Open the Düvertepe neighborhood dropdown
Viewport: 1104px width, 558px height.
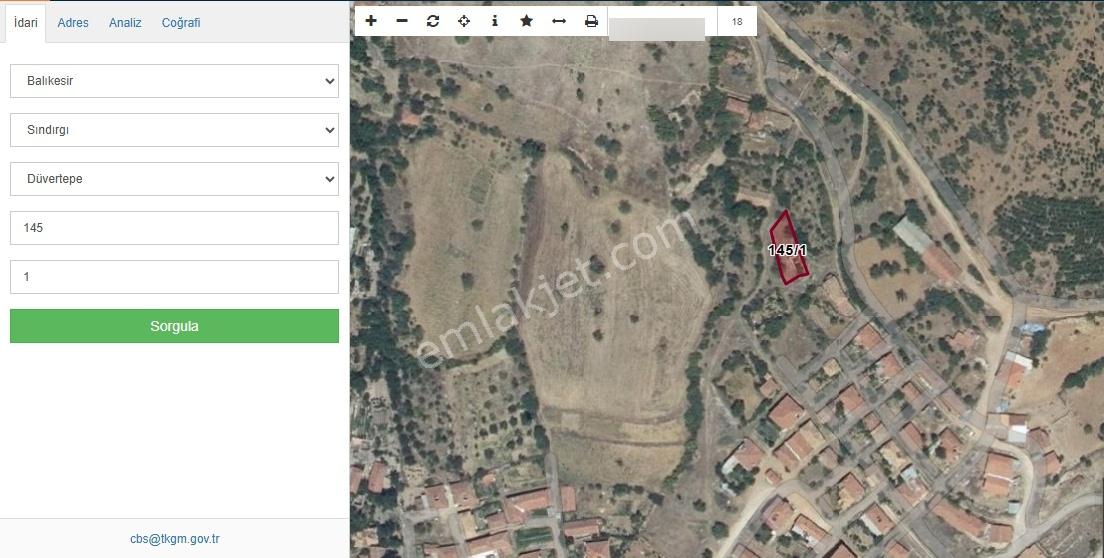(174, 179)
